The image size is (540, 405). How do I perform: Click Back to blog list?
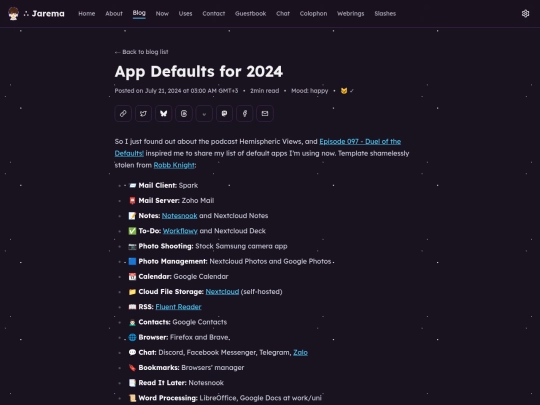[142, 52]
